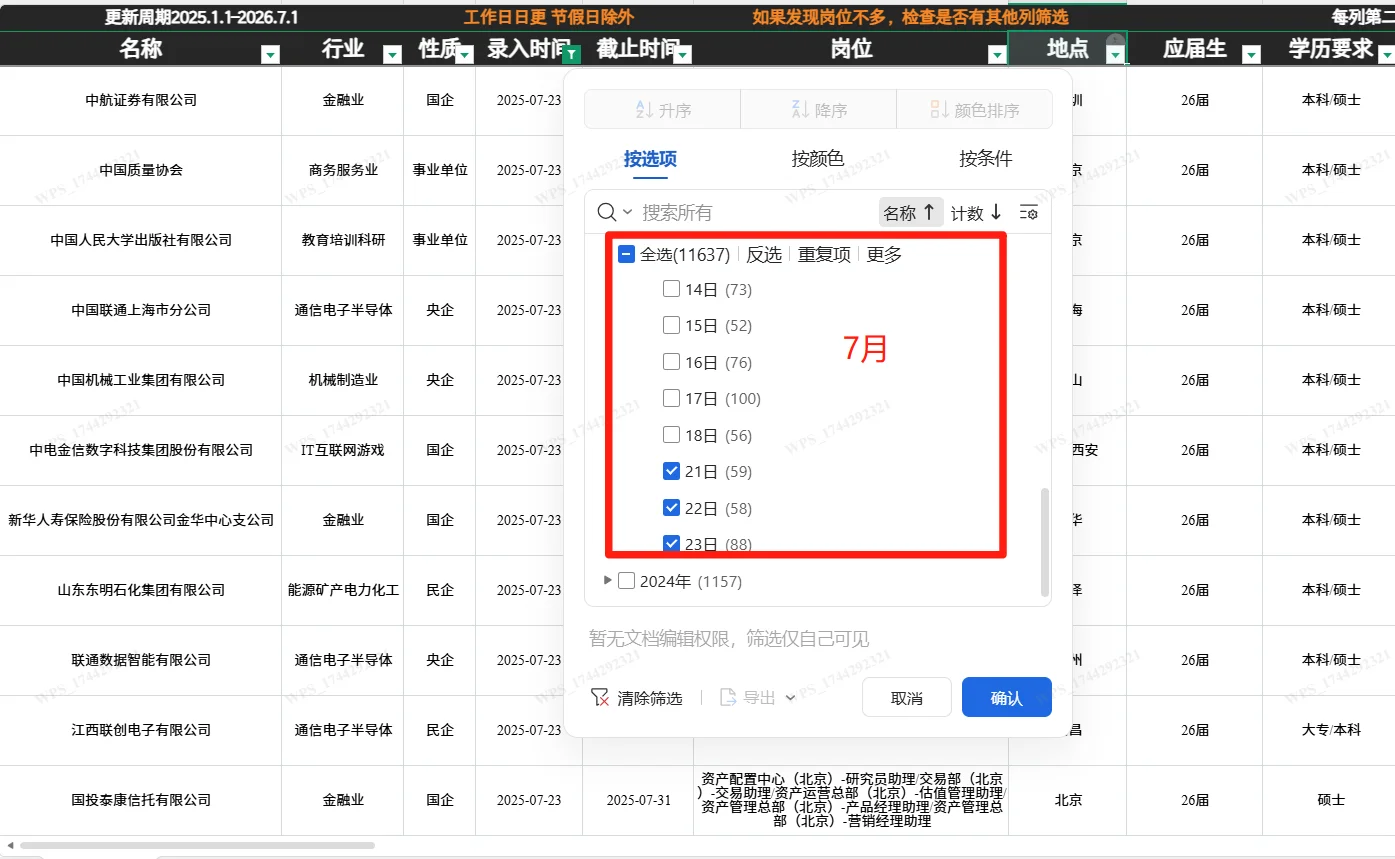Switch to 按条件 tab
This screenshot has height=859, width=1395.
pyautogui.click(x=985, y=159)
